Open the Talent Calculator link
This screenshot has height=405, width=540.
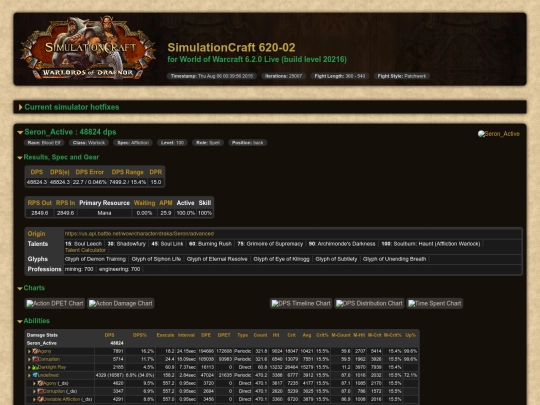(x=85, y=250)
